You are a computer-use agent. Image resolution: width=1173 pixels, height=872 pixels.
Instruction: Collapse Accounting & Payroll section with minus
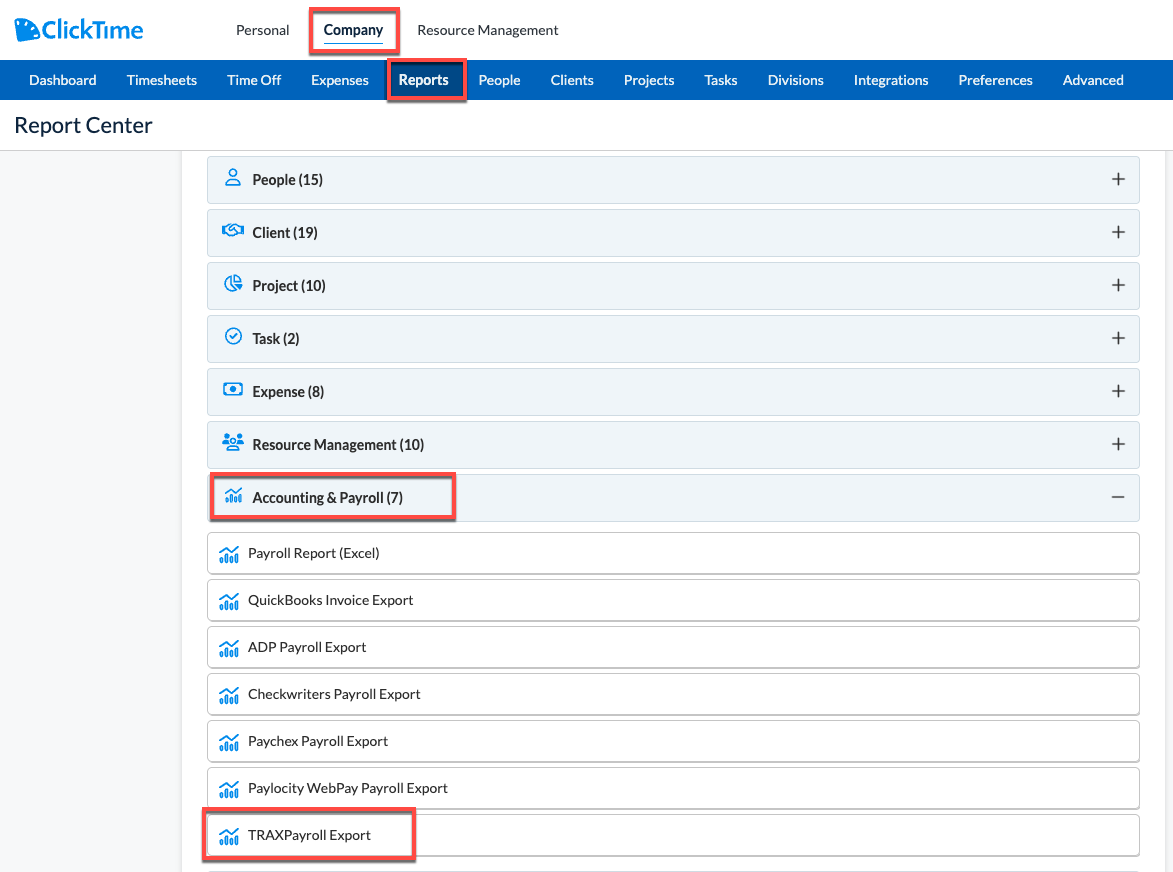click(x=1118, y=497)
